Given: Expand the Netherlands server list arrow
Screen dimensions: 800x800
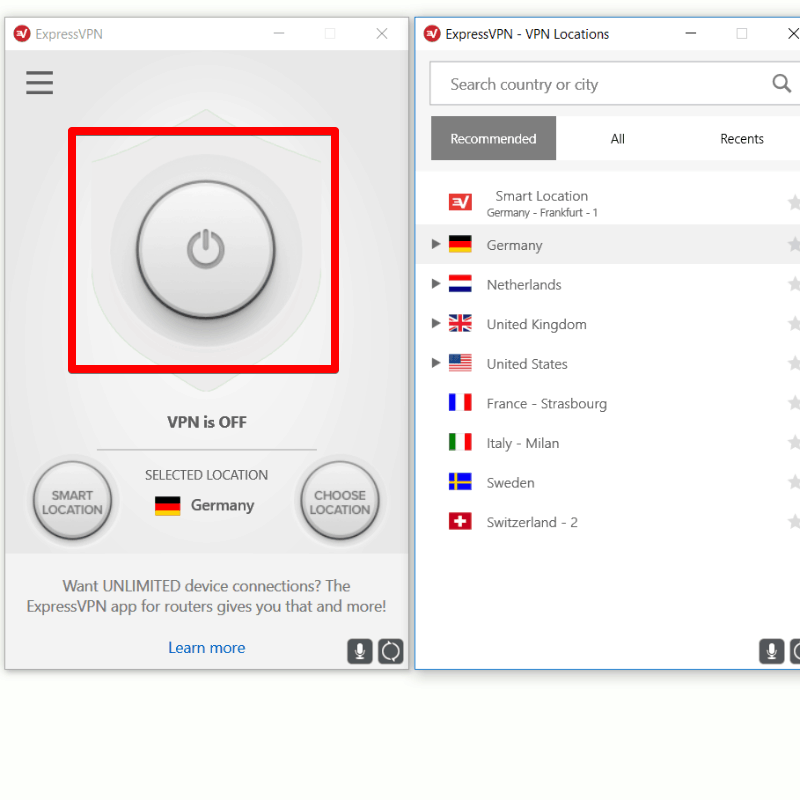Looking at the screenshot, I should point(436,283).
